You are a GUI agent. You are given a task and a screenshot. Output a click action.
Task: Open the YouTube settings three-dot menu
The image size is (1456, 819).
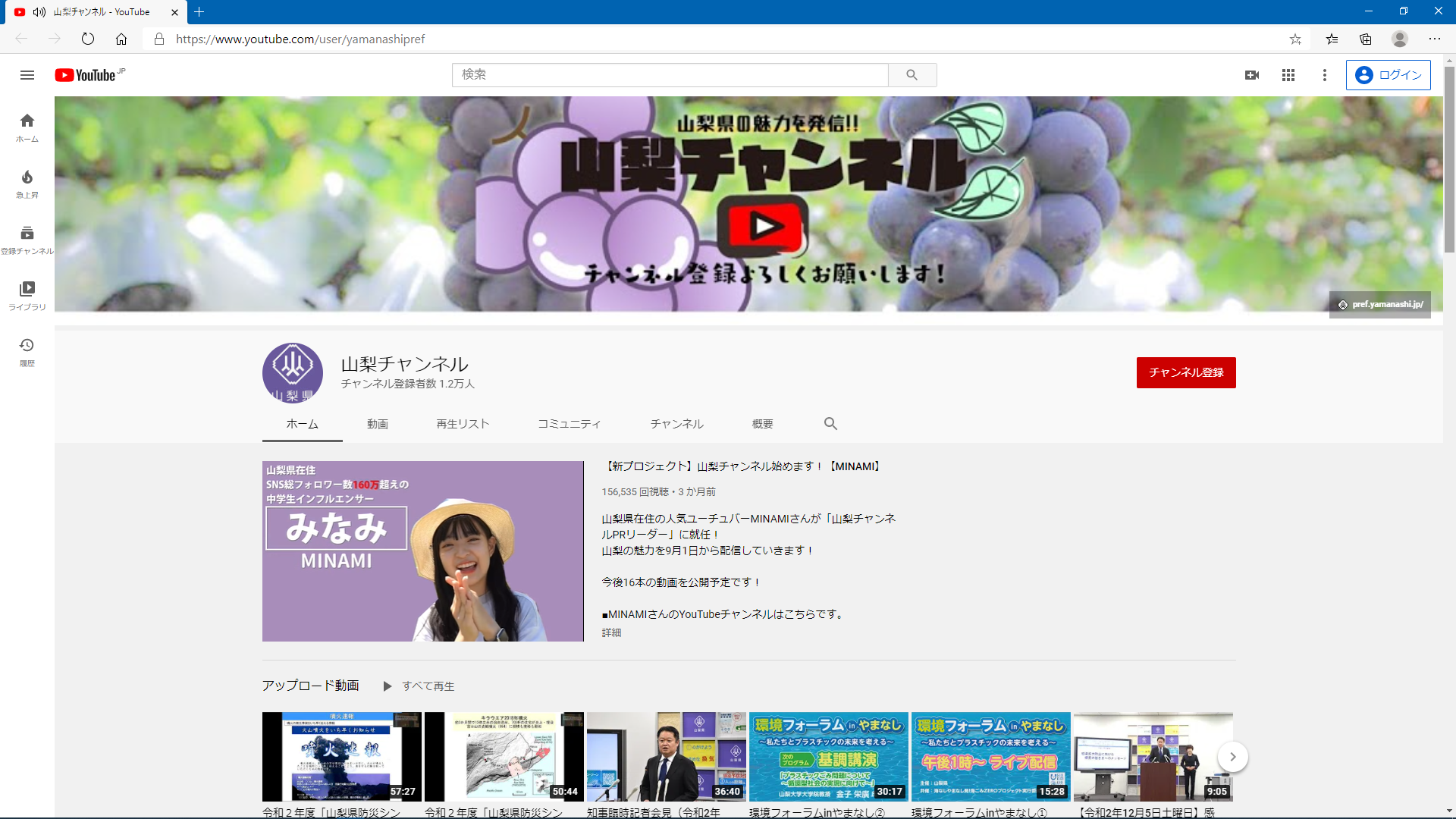click(x=1325, y=75)
